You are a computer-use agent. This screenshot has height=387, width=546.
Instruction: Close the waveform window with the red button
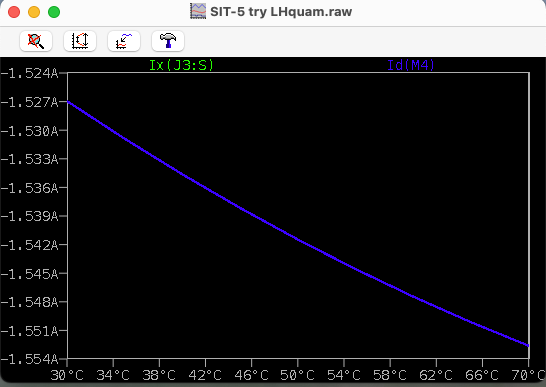(14, 12)
